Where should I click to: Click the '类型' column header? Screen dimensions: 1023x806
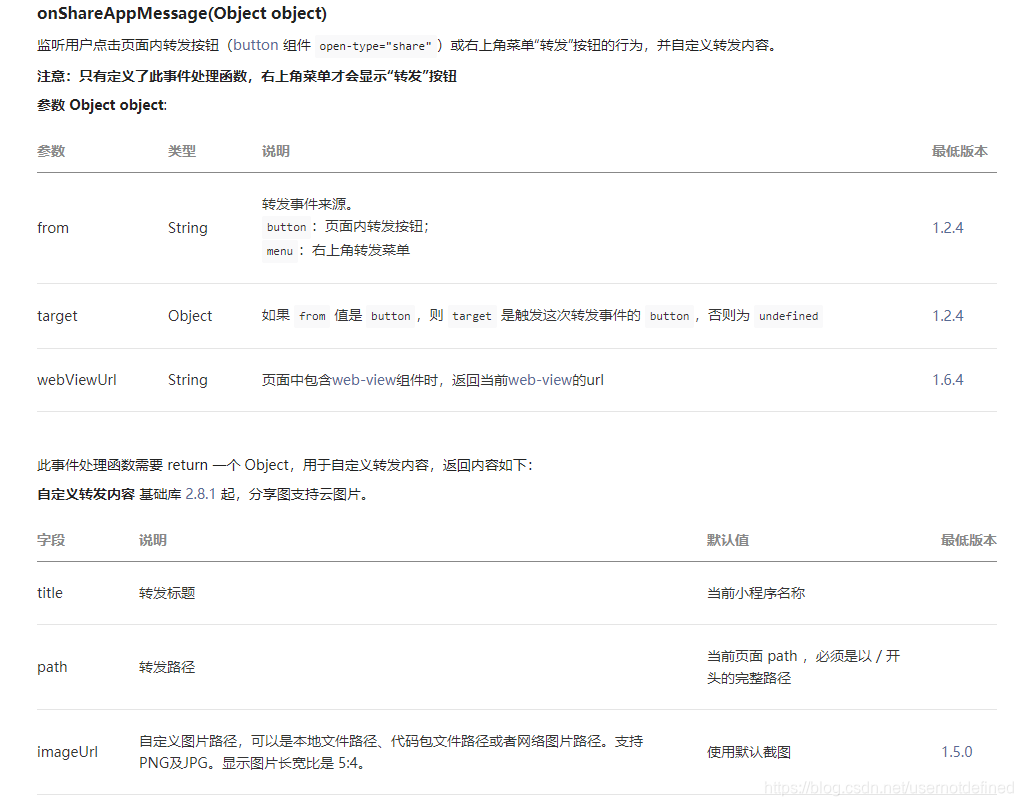click(181, 151)
